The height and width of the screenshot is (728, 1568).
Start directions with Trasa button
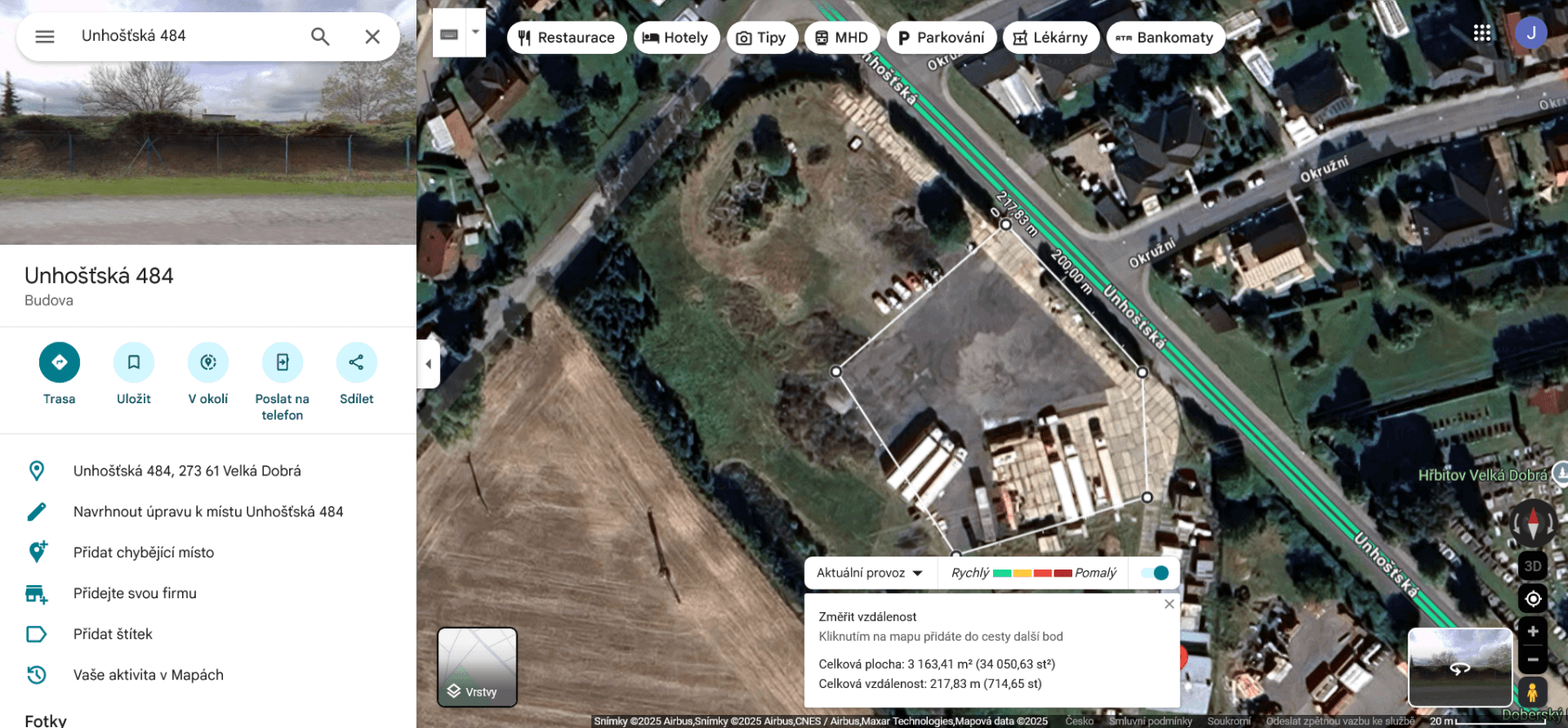(x=59, y=374)
